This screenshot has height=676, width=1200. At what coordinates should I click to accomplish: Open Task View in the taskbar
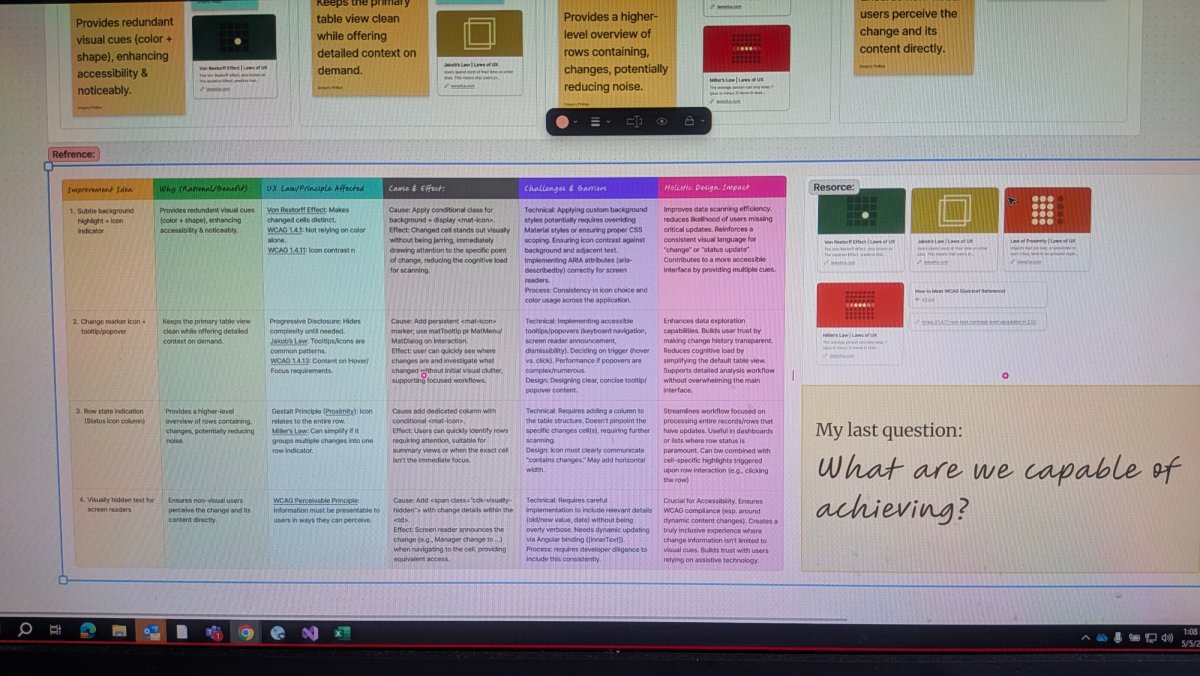tap(56, 631)
